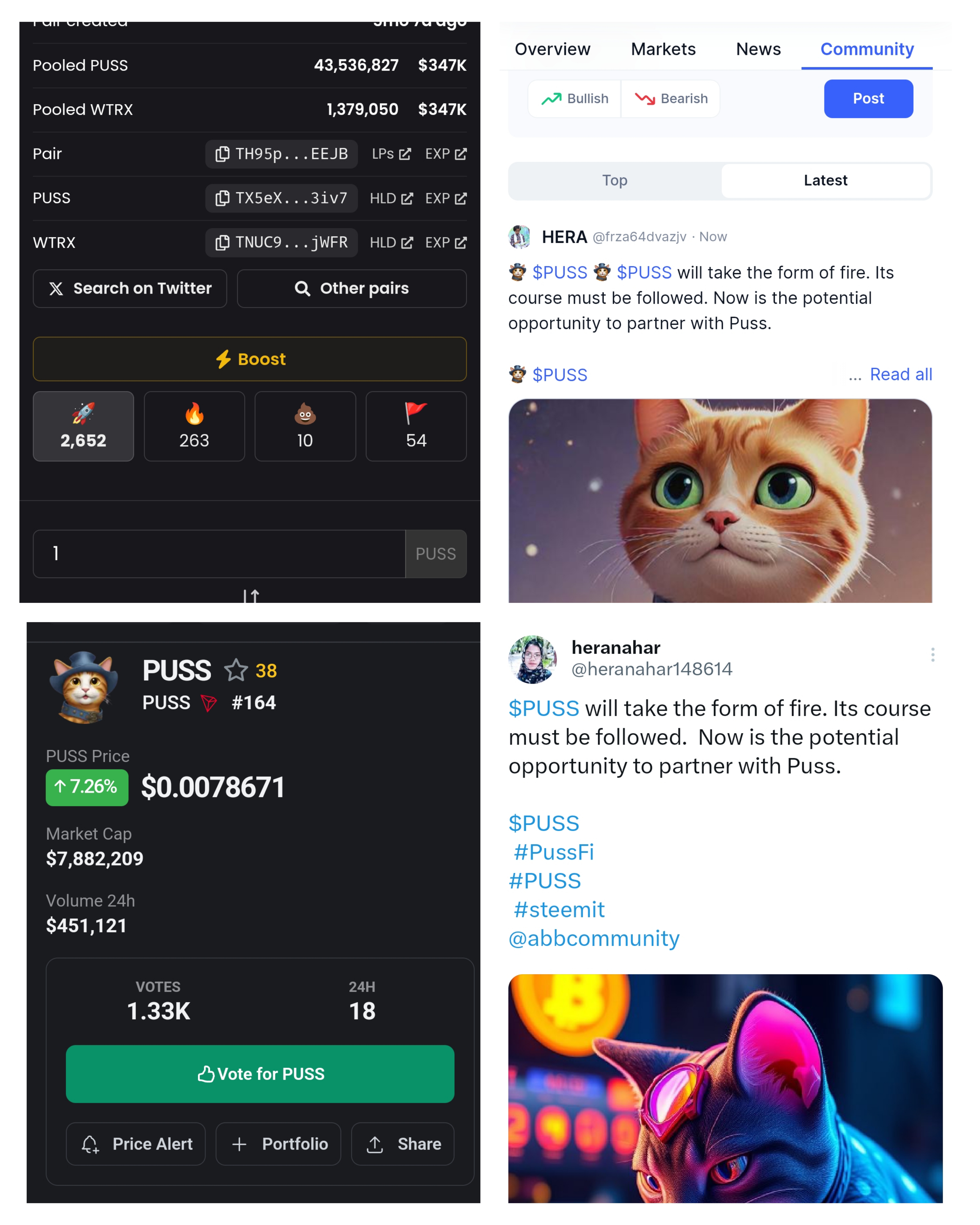This screenshot has height=1225, width=980.
Task: Open the orange cat post image
Action: [x=720, y=501]
